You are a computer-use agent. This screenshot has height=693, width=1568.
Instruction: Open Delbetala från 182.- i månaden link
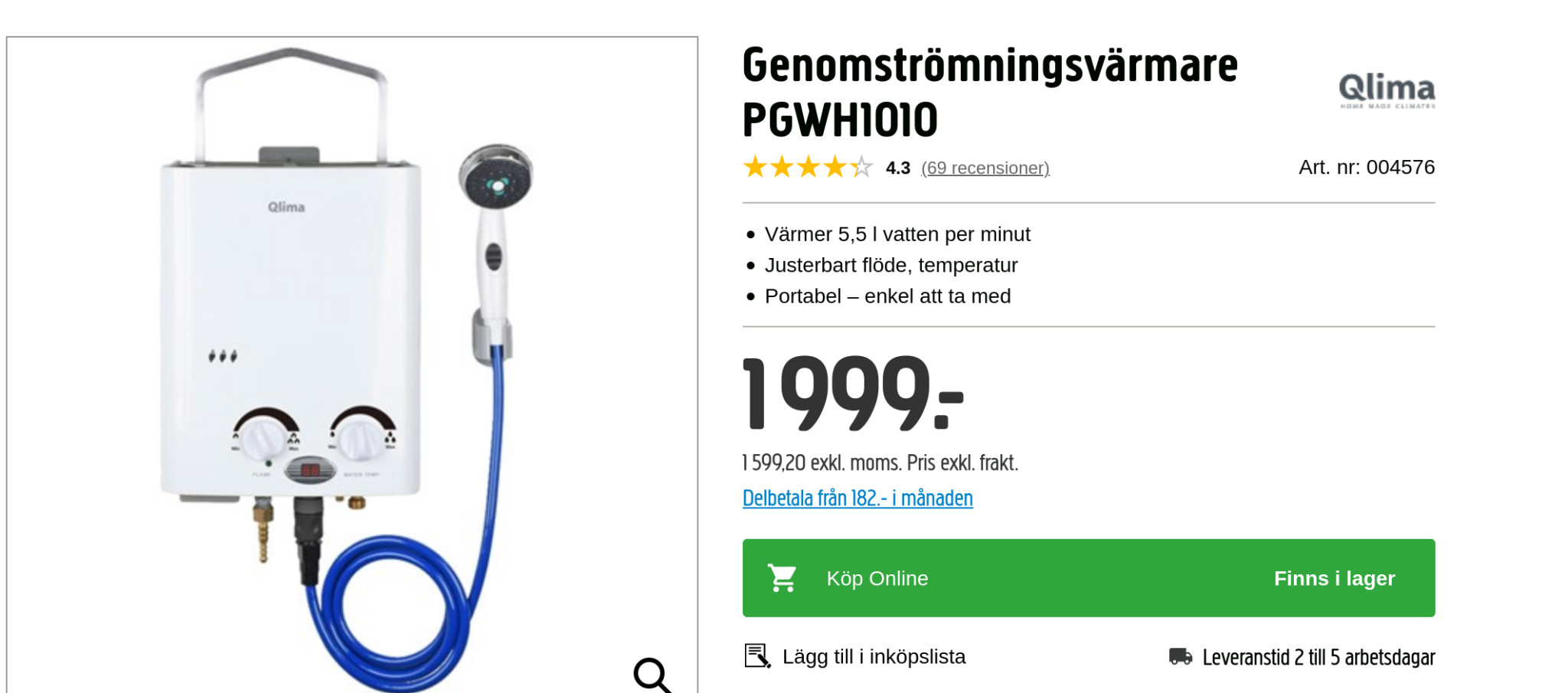(x=857, y=499)
